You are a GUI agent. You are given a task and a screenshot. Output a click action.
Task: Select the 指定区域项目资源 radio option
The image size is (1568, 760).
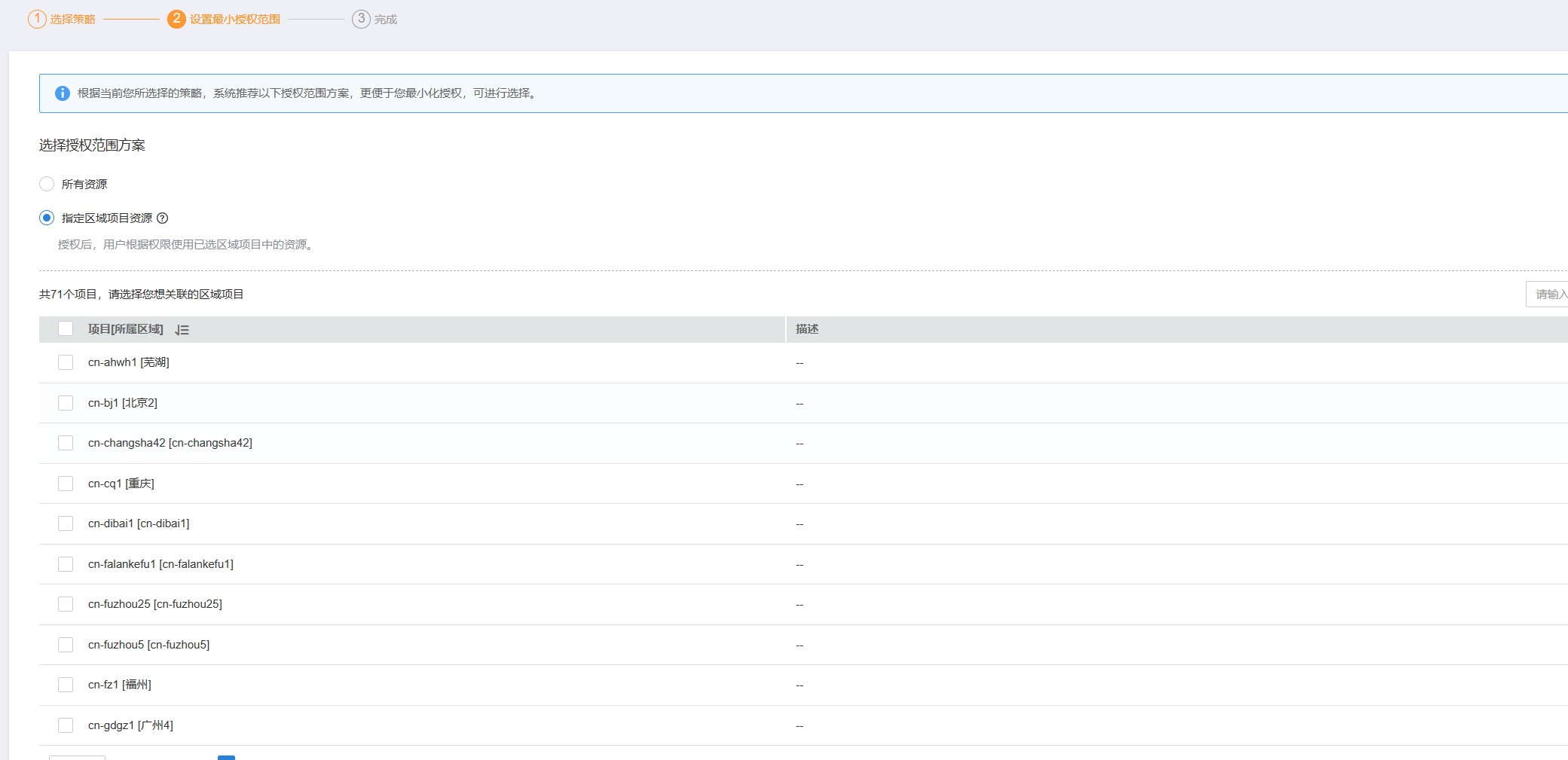point(47,218)
